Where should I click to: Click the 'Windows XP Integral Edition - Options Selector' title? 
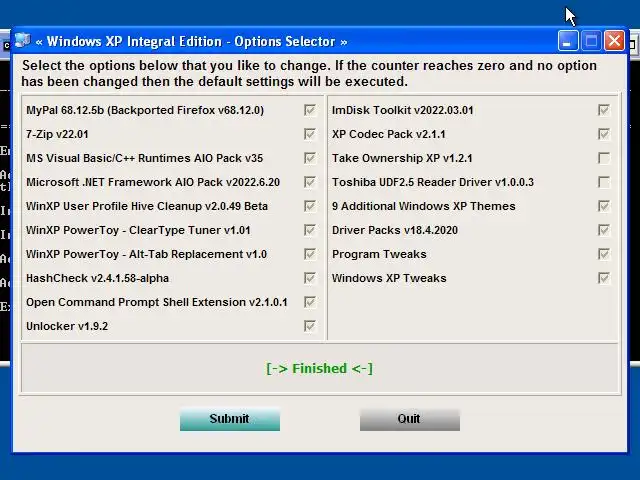(191, 41)
